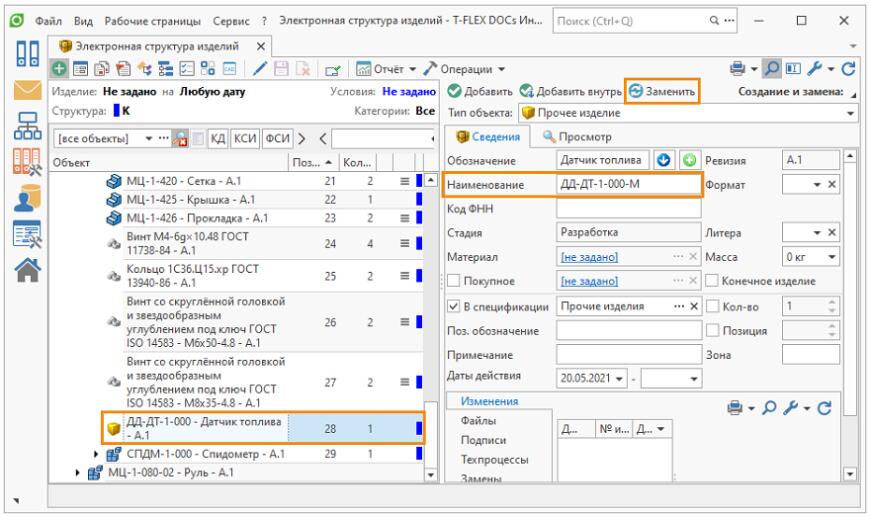Open the hierarchy structure sidebar icon
Screen dimensions: 870x517
tap(27, 126)
